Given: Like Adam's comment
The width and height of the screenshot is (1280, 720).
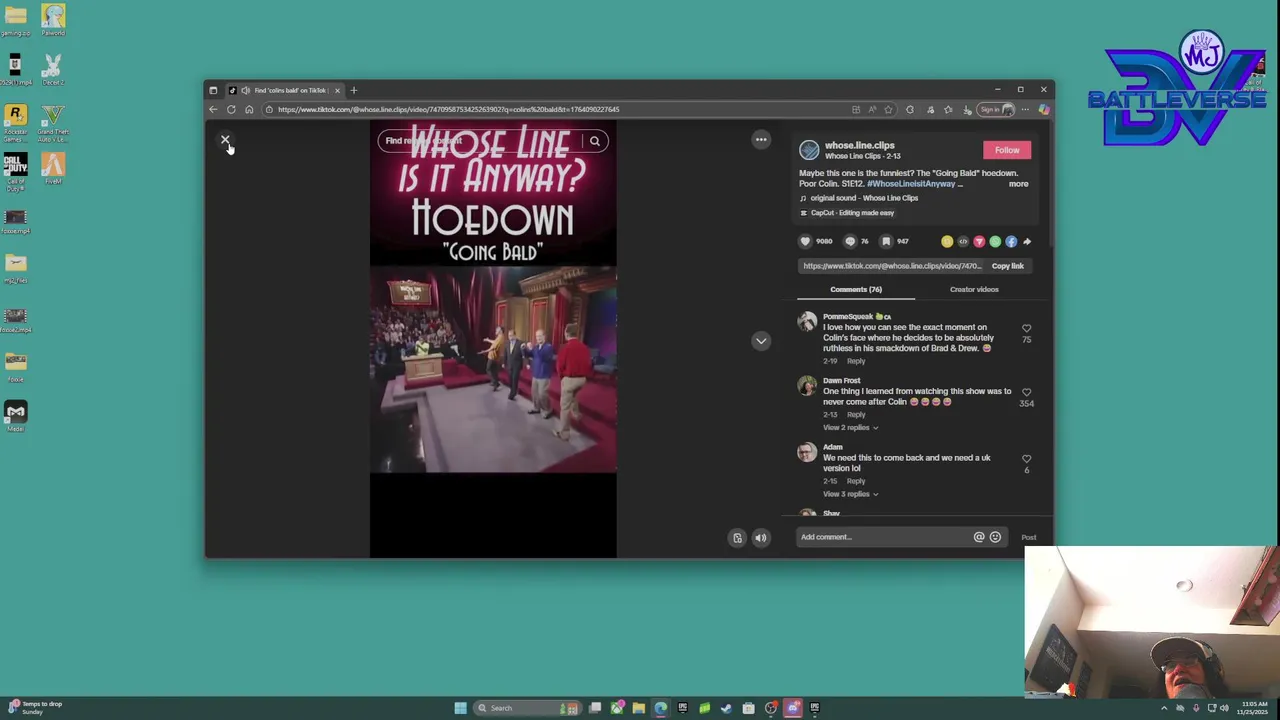Looking at the screenshot, I should tap(1026, 459).
